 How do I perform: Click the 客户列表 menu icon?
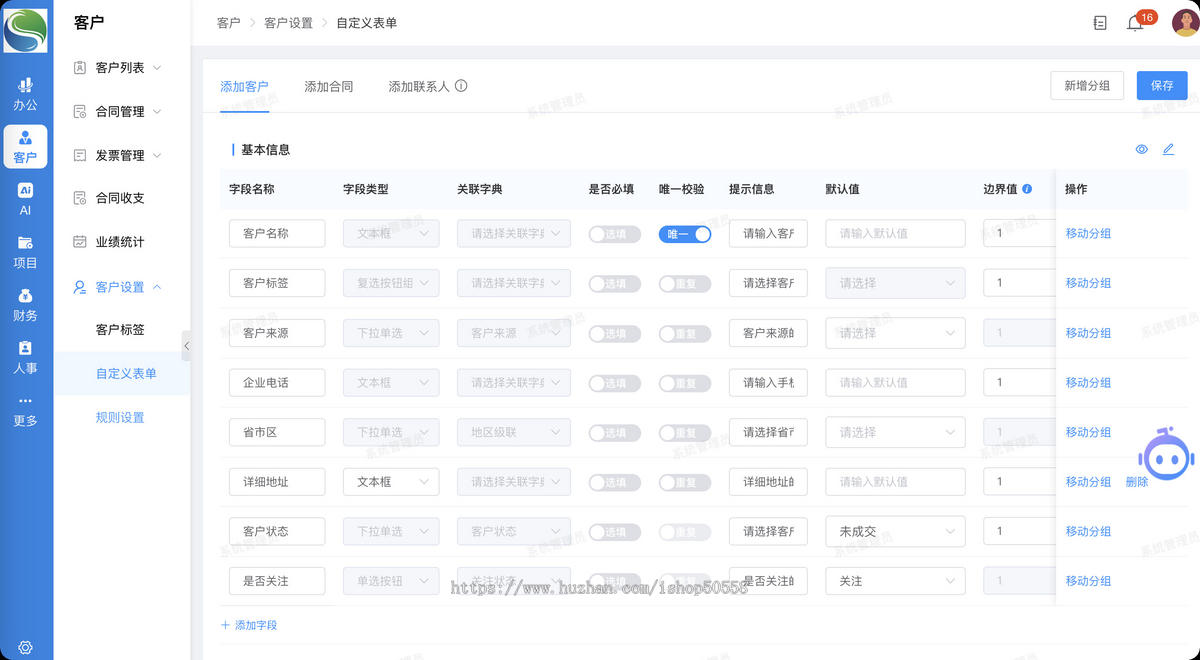tap(80, 67)
